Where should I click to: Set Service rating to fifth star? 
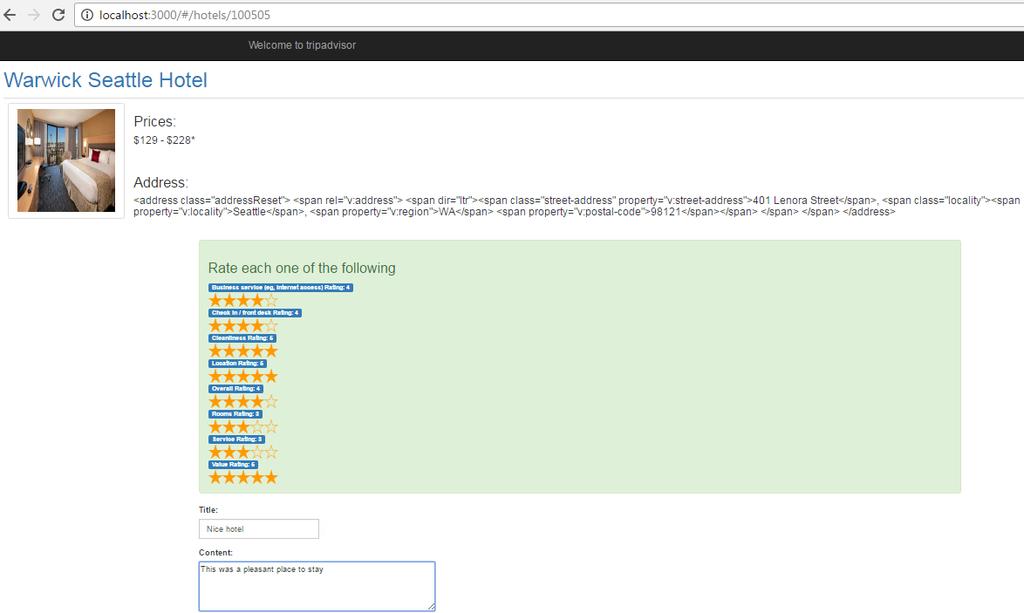click(271, 453)
